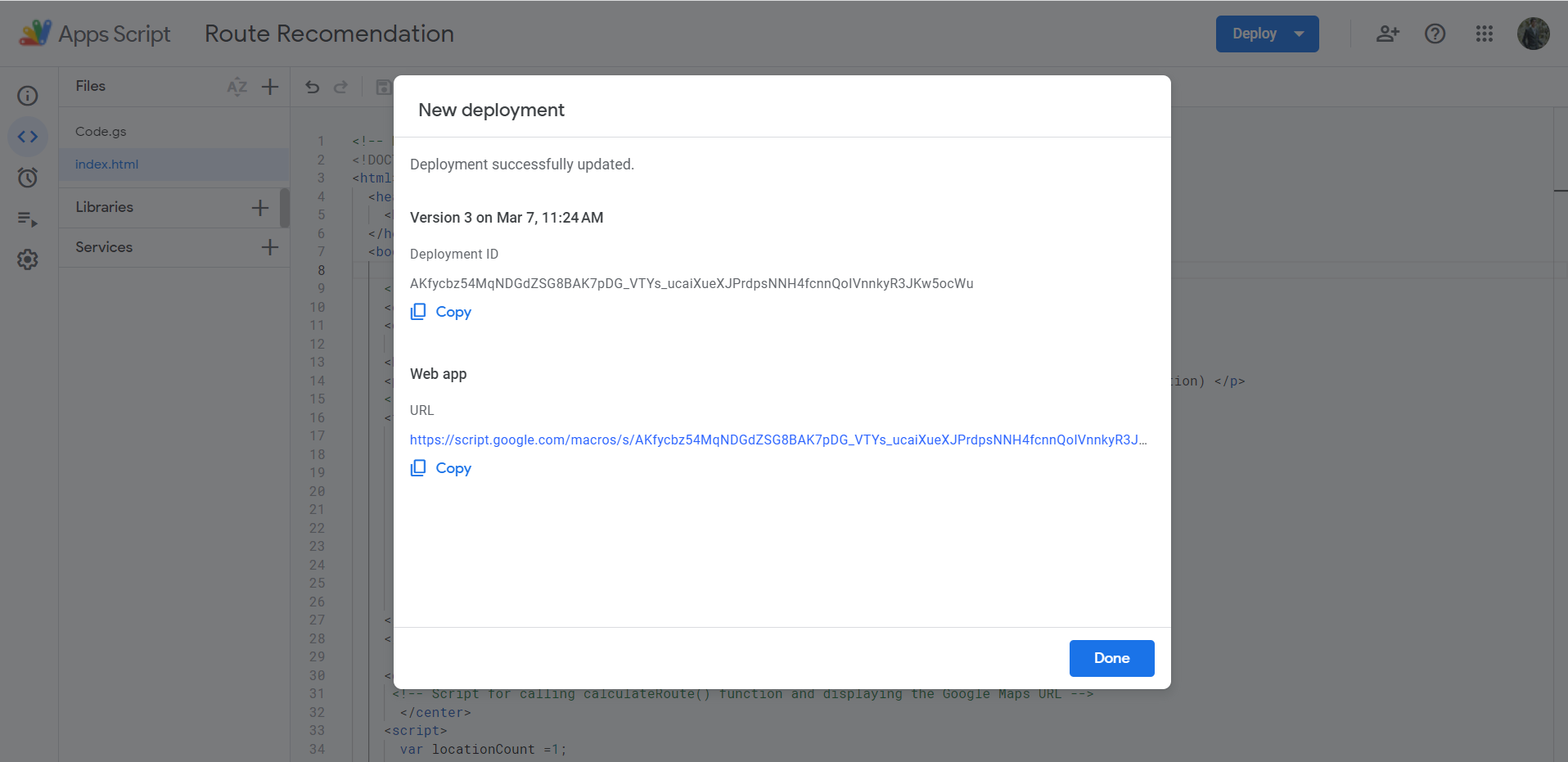Click the <script> tag on line 33
Image resolution: width=1568 pixels, height=762 pixels.
pos(416,730)
